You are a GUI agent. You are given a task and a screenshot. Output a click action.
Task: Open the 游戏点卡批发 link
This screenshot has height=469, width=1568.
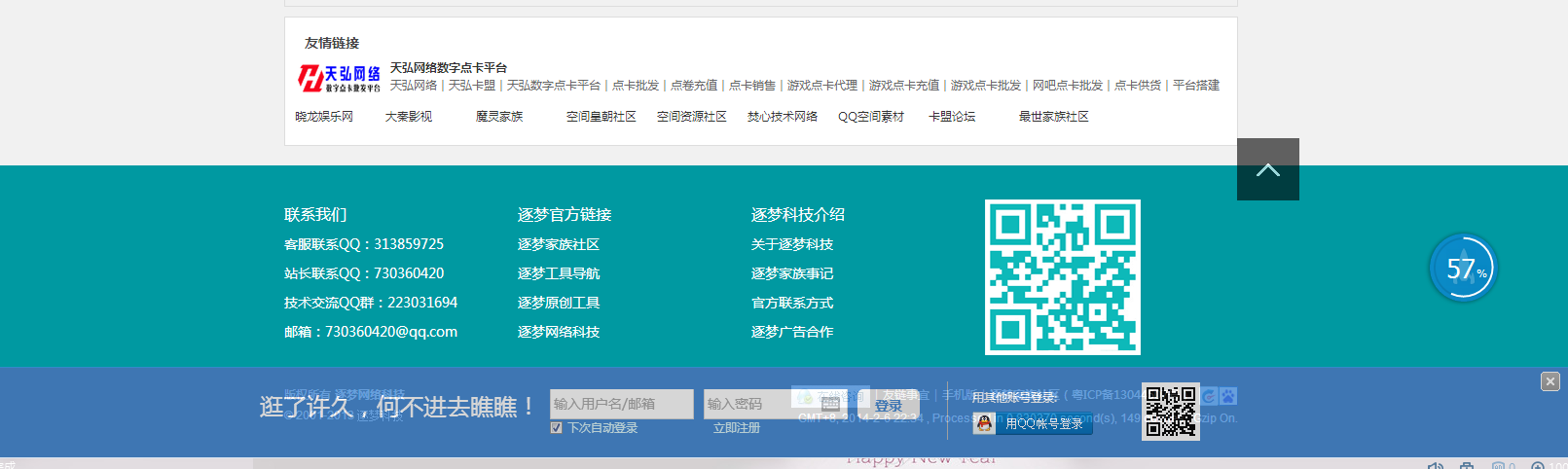[986, 86]
